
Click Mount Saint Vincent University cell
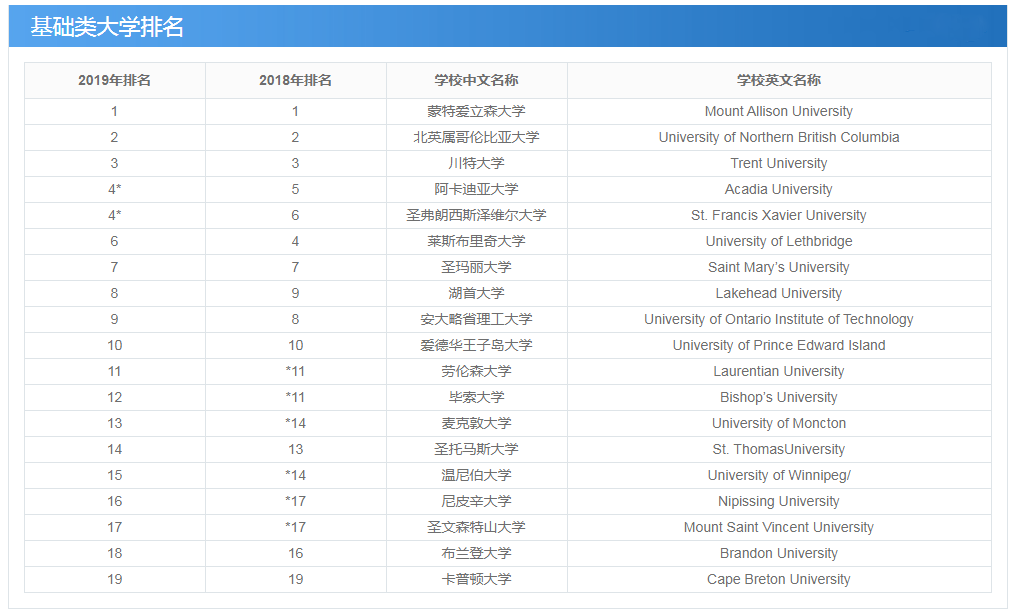(778, 527)
